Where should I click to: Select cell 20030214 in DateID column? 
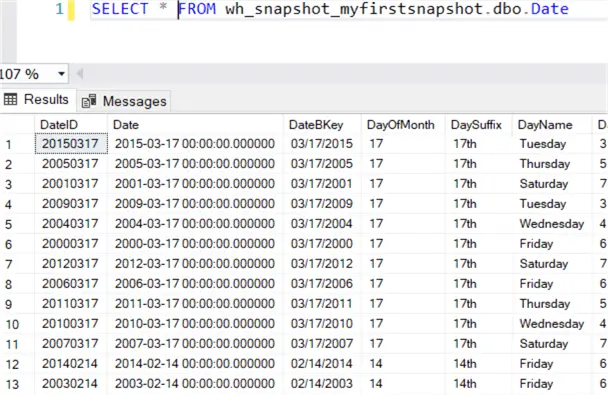point(71,384)
